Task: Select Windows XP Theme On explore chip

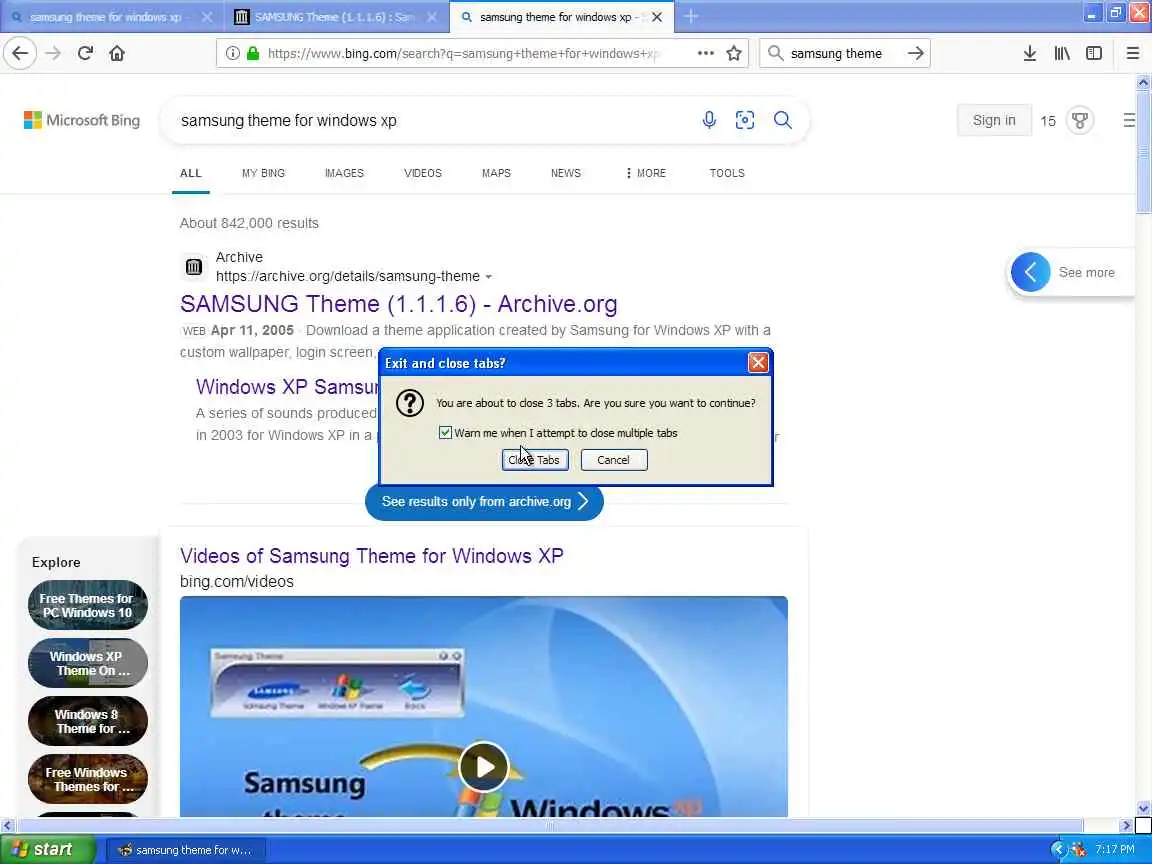Action: pos(87,663)
